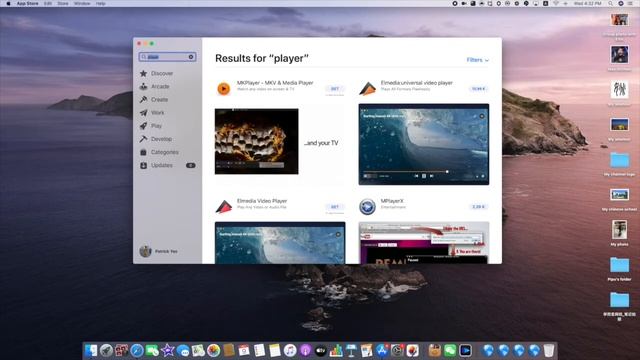Screen dimensions: 640x360
Task: Click the price button for Elmedia universal video player
Action: (478, 89)
